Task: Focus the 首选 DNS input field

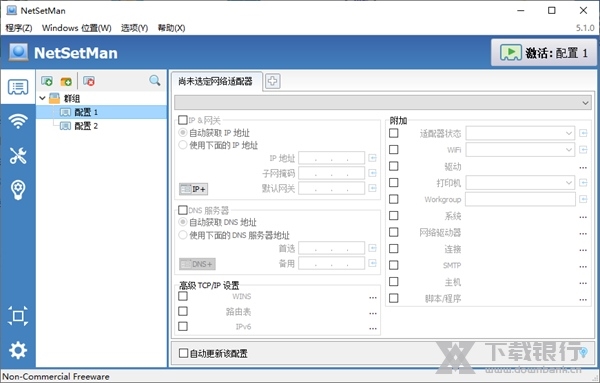Action: tap(331, 248)
